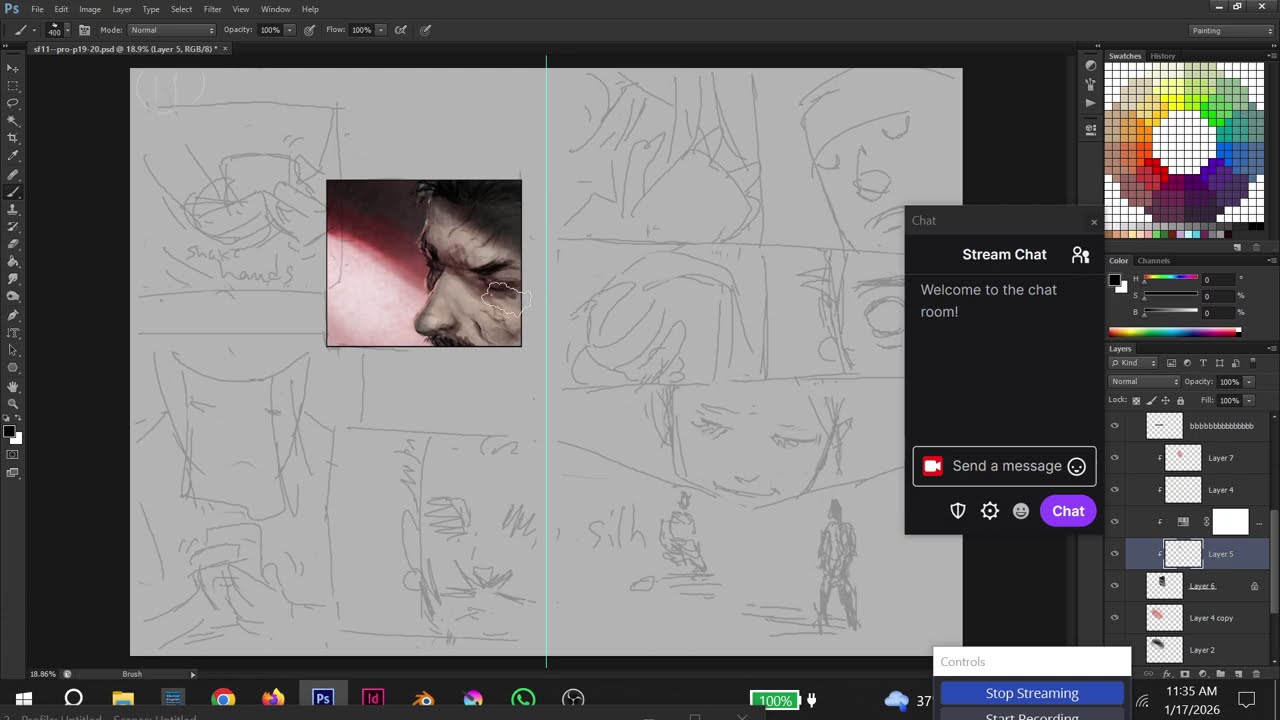Screen dimensions: 1280x720
Task: Click the foreground color swatch in Color panel
Action: click(x=1115, y=279)
